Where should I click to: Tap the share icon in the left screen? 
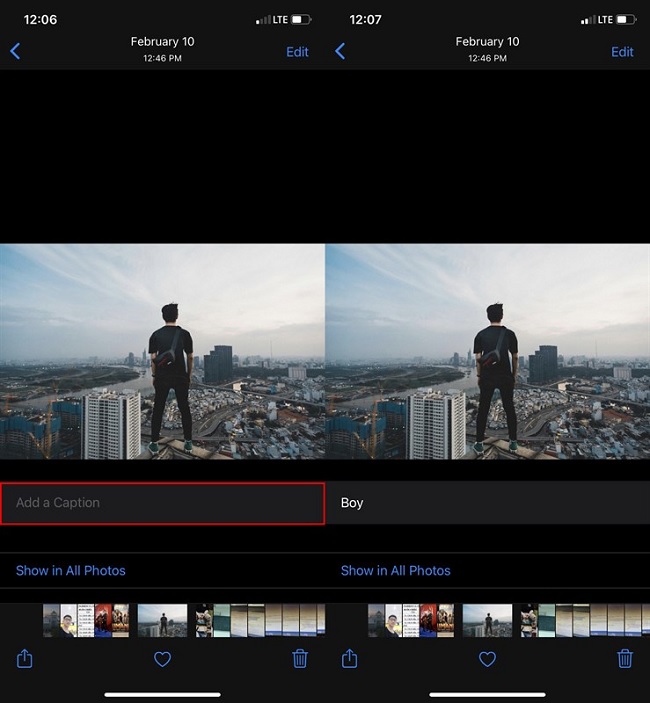point(25,659)
